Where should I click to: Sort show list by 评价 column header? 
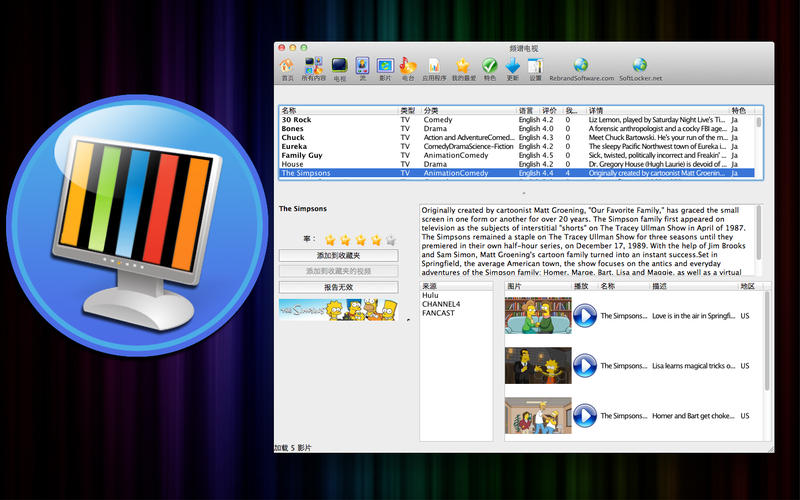551,110
